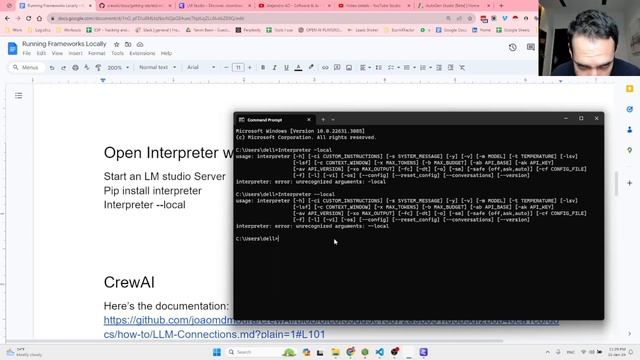Open the highlight color picker
Viewport: 640px width, 360px height.
(311, 68)
